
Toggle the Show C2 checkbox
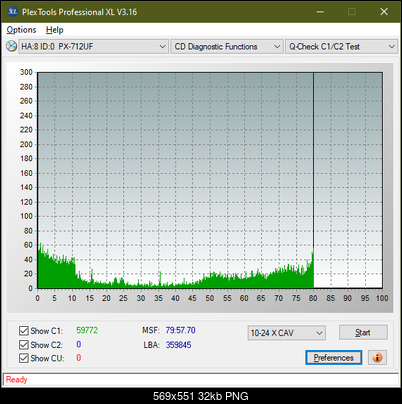[24, 344]
